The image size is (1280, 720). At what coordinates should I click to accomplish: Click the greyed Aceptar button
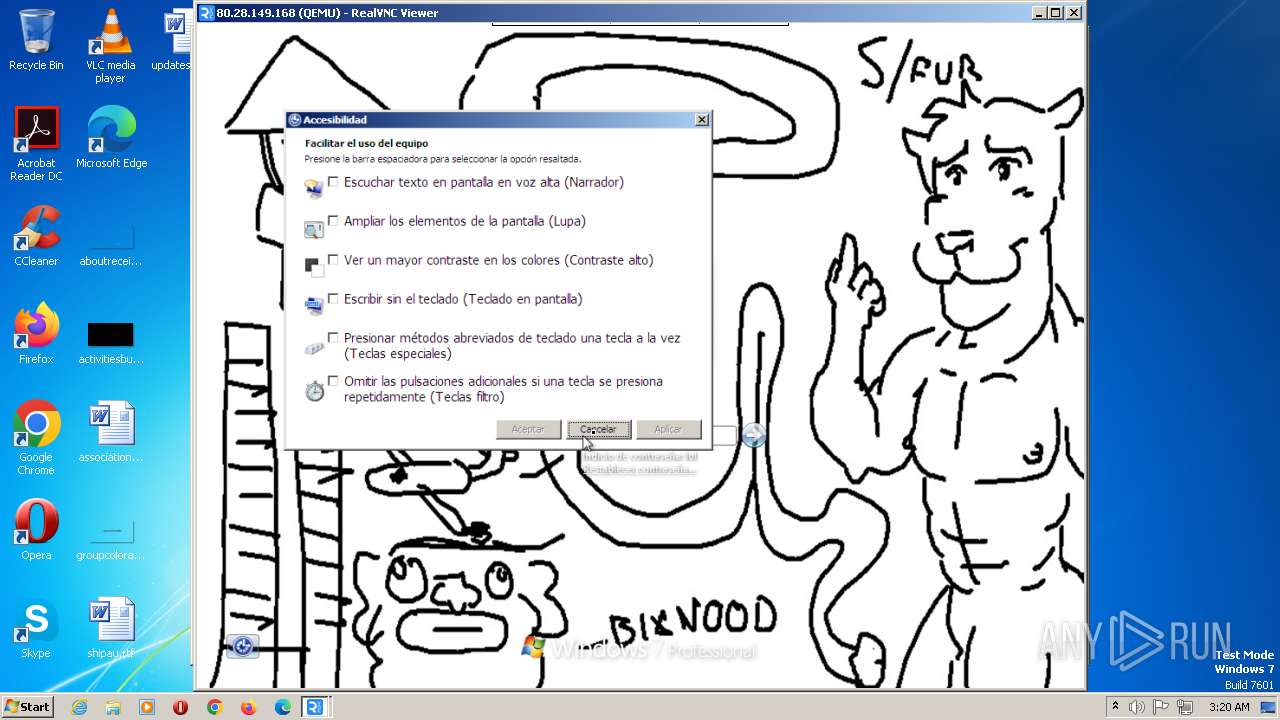pyautogui.click(x=528, y=429)
